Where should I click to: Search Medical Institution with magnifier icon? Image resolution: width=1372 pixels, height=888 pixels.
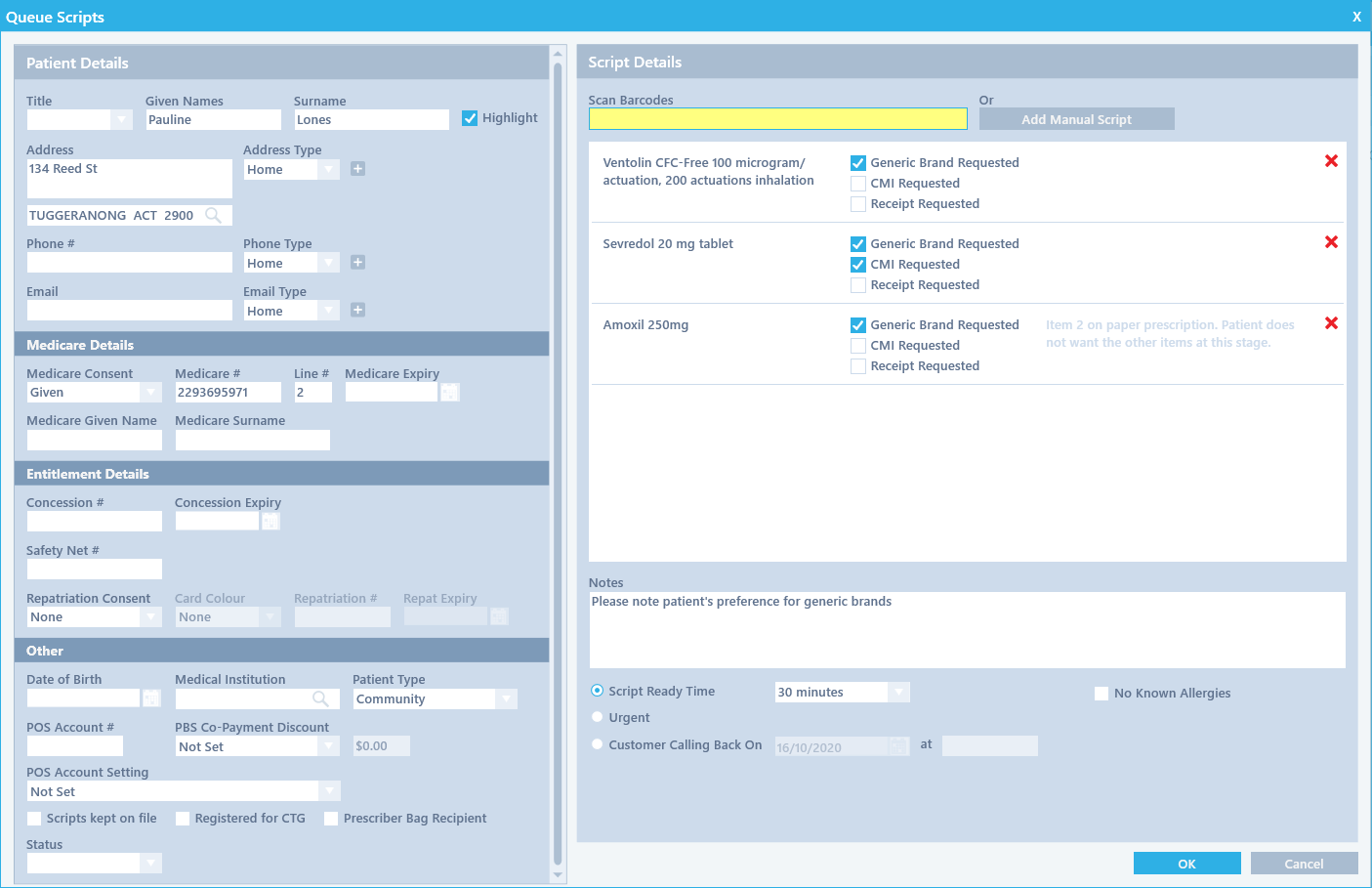tap(320, 698)
